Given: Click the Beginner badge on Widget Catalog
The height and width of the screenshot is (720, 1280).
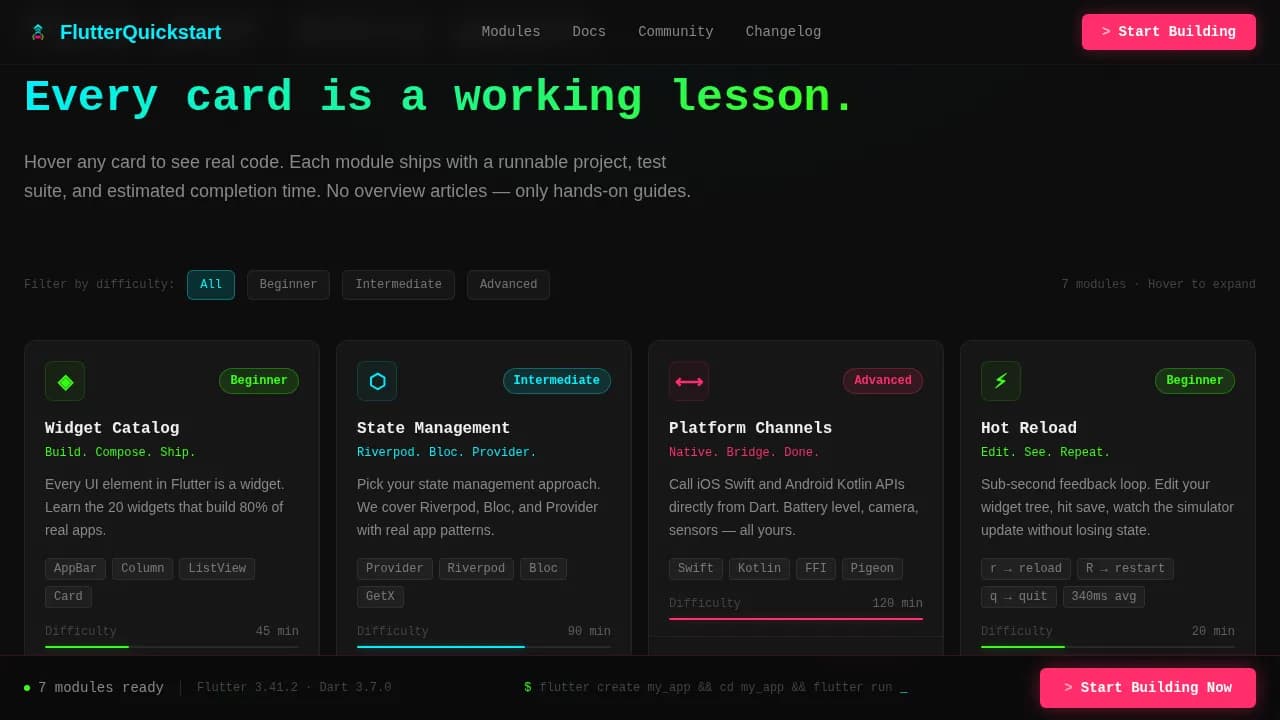Looking at the screenshot, I should [x=259, y=381].
